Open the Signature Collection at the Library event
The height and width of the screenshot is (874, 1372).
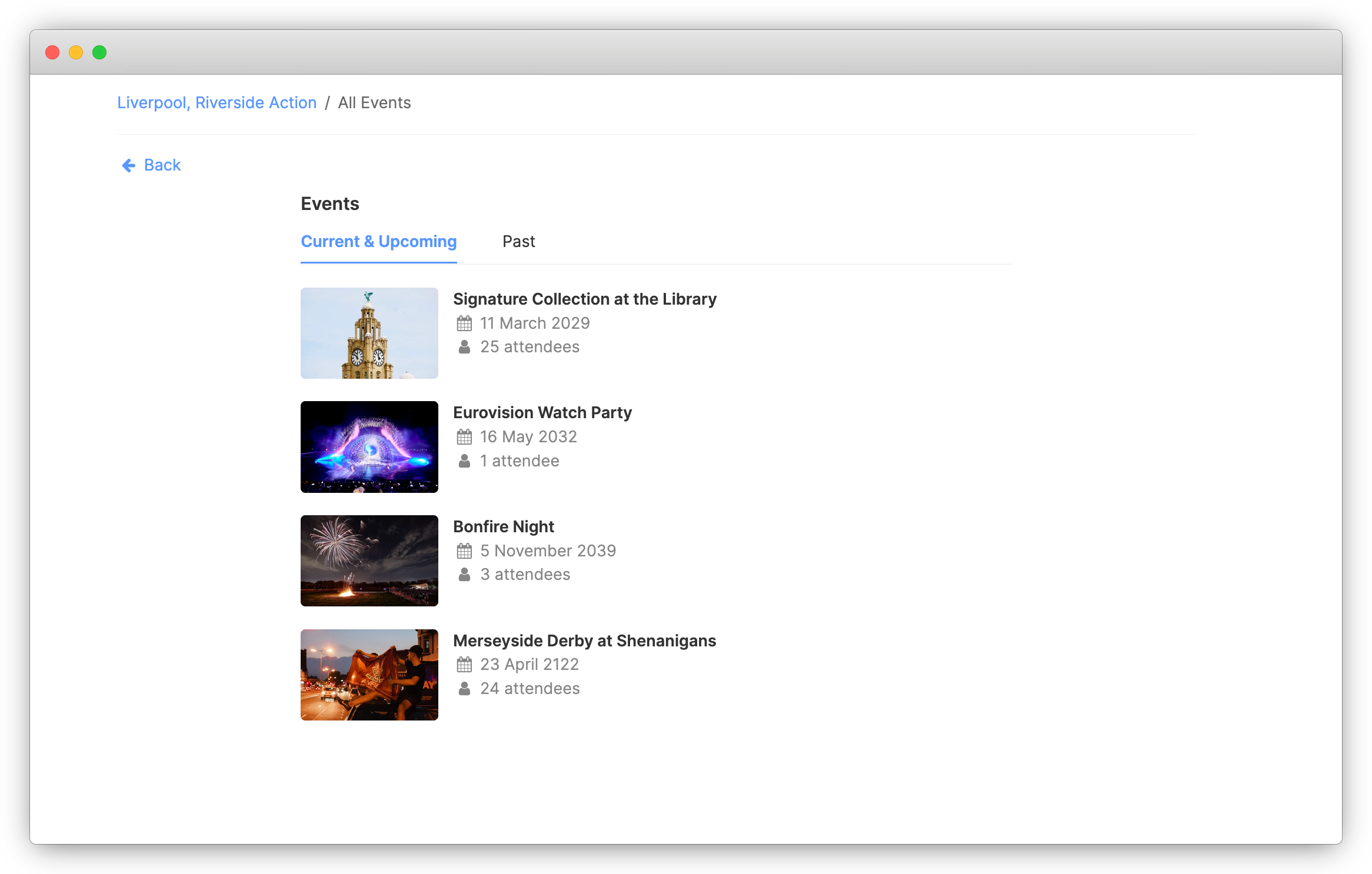click(x=584, y=299)
